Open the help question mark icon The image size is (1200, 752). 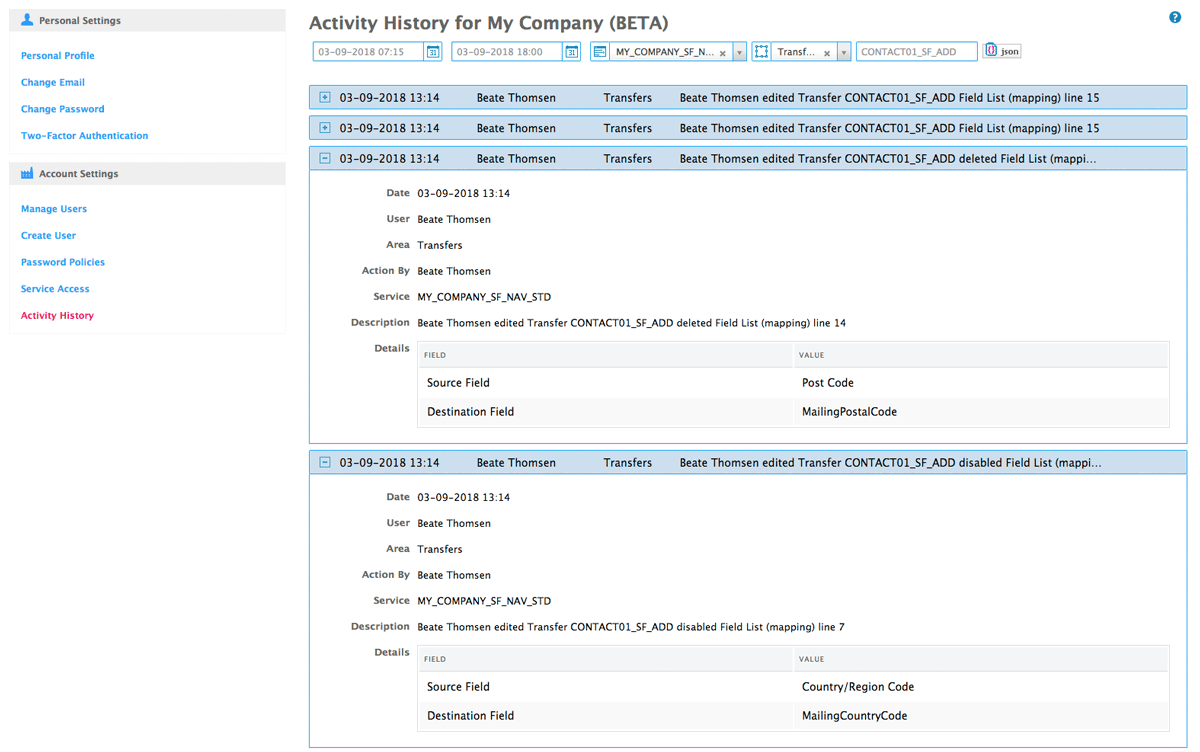click(x=1175, y=17)
